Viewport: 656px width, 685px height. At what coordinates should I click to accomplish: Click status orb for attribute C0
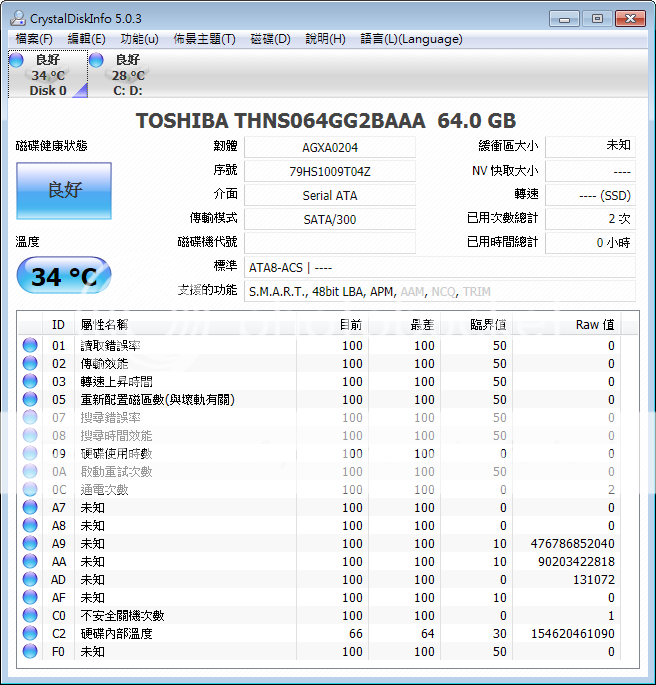[x=30, y=615]
